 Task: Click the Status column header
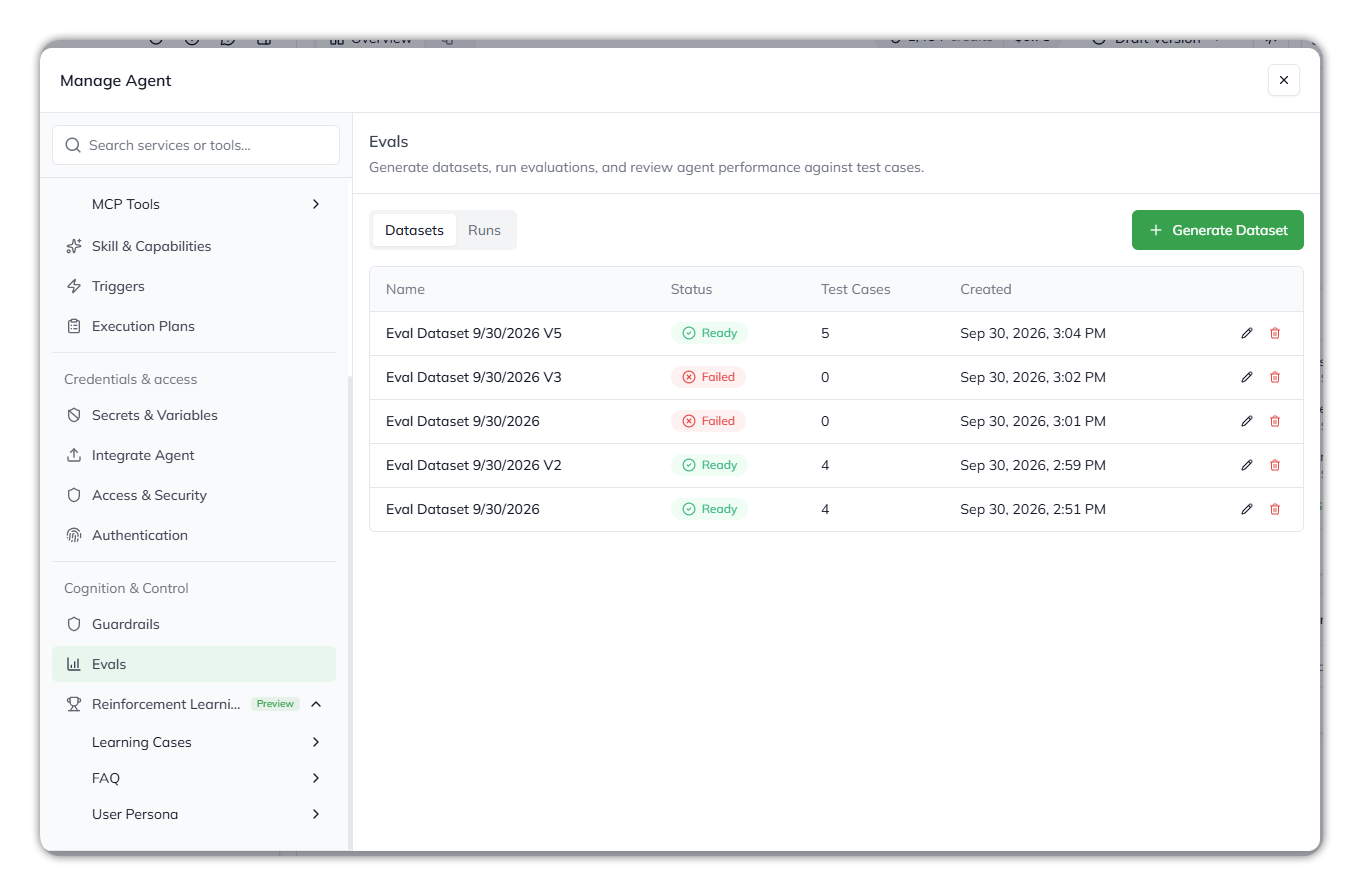click(x=691, y=289)
